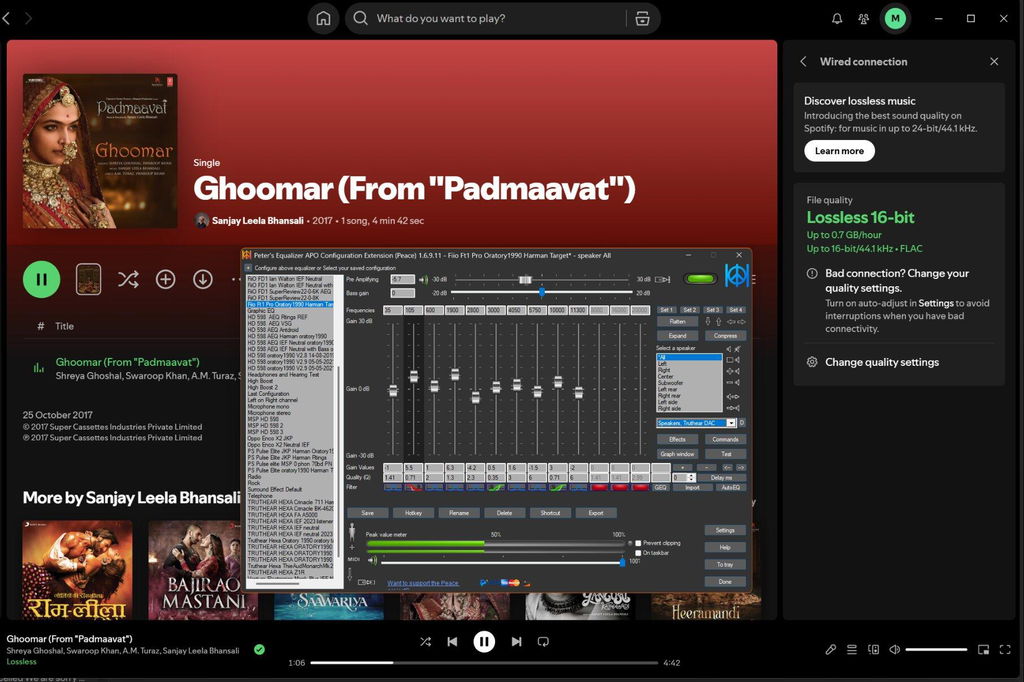Open the Graph window in Peace
Viewport: 1024px width, 682px height.
pyautogui.click(x=677, y=454)
